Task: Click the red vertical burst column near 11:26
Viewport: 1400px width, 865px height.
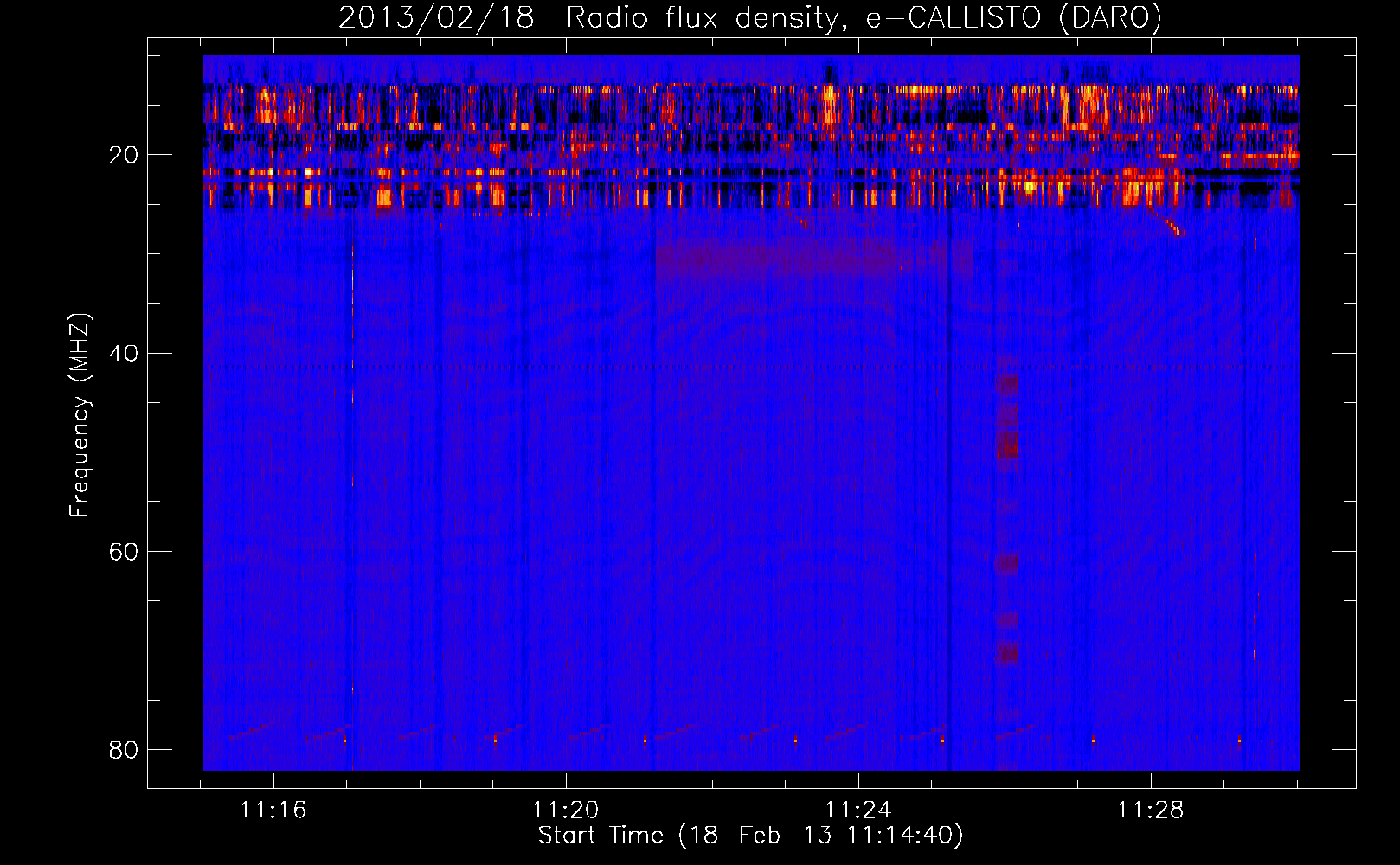Action: 1006,519
